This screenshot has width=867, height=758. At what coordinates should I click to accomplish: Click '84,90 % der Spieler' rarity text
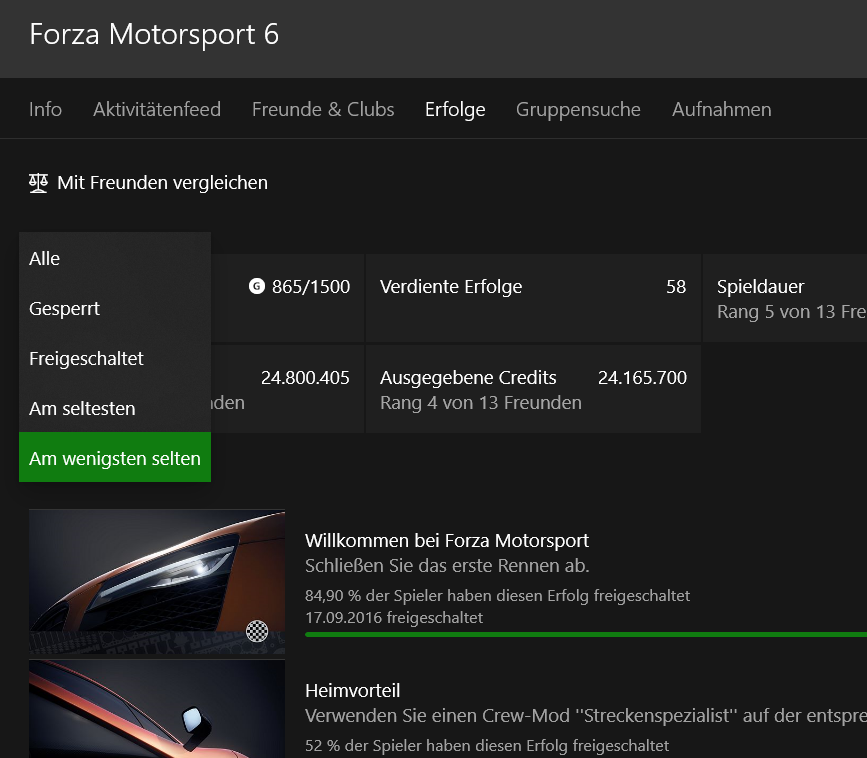(498, 595)
